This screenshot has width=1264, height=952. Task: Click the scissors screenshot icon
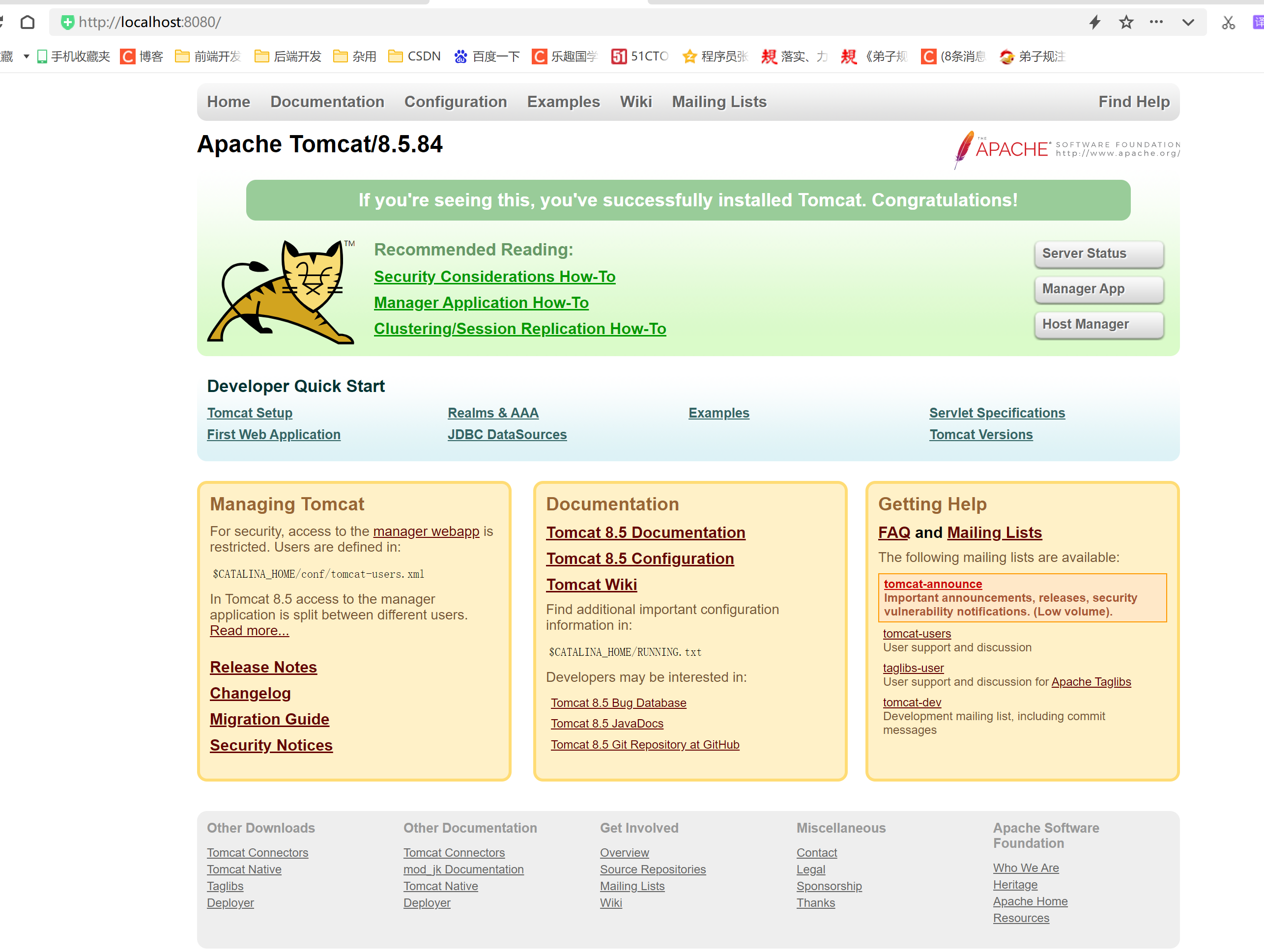1228,22
